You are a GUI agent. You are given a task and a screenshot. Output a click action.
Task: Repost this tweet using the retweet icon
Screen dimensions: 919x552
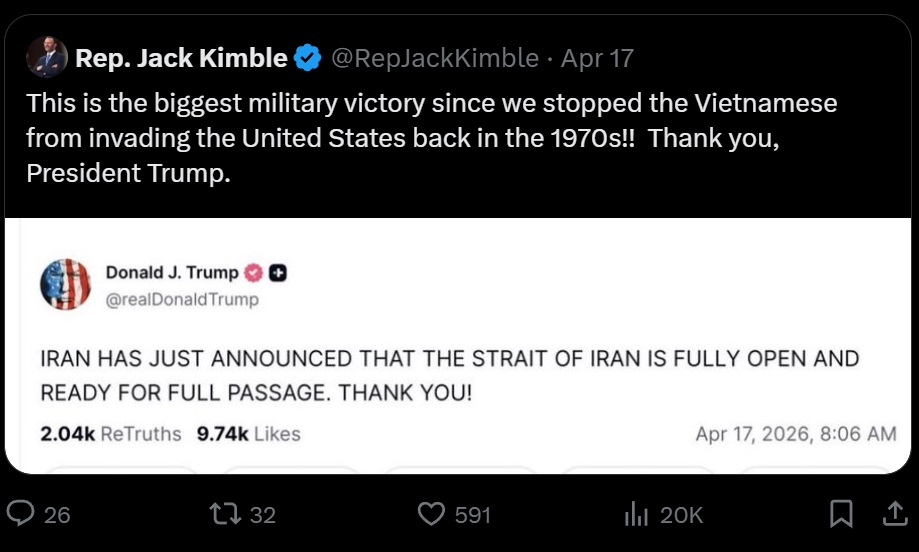(224, 514)
